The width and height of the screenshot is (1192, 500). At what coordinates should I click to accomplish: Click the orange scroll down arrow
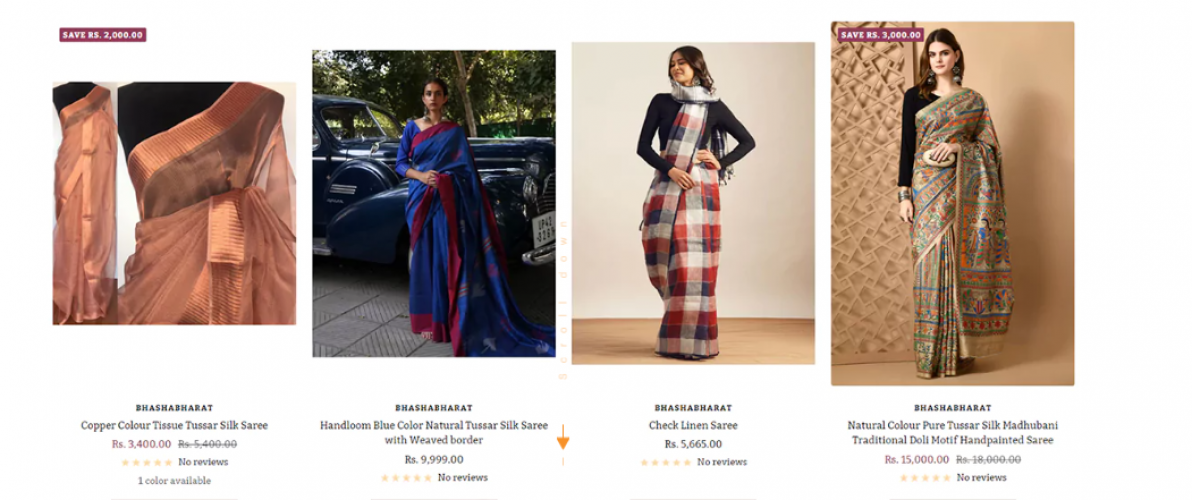coord(563,438)
